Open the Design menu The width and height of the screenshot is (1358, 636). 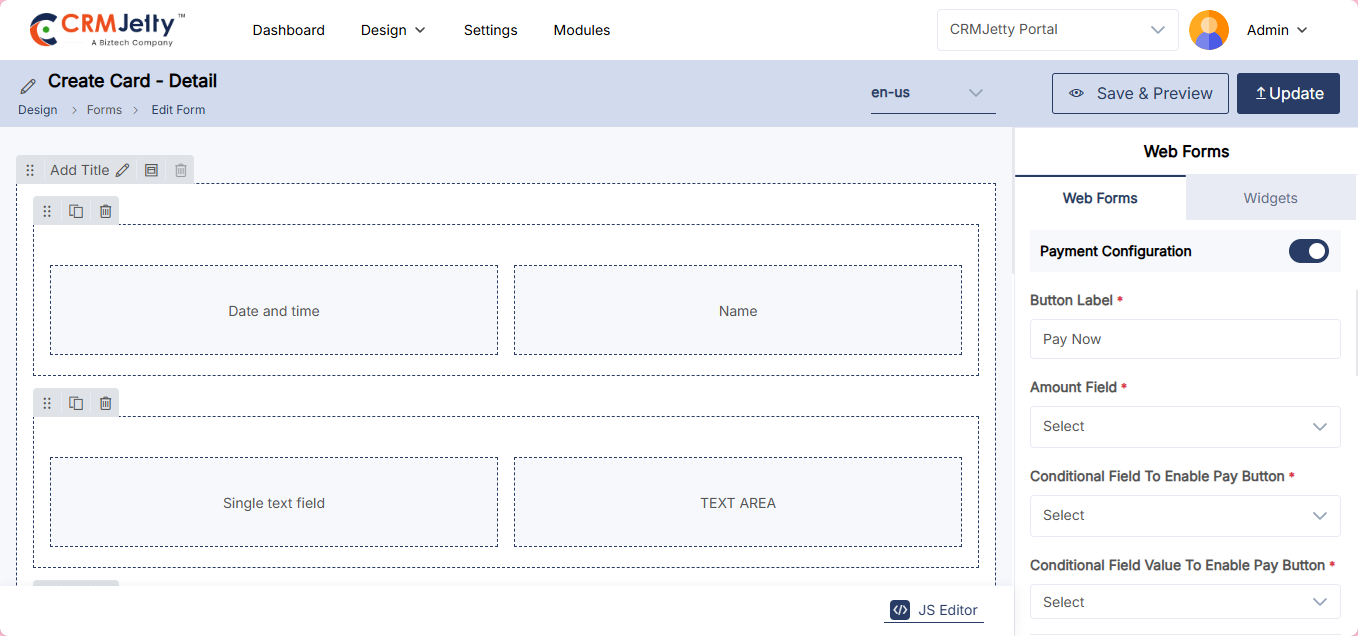(x=393, y=30)
